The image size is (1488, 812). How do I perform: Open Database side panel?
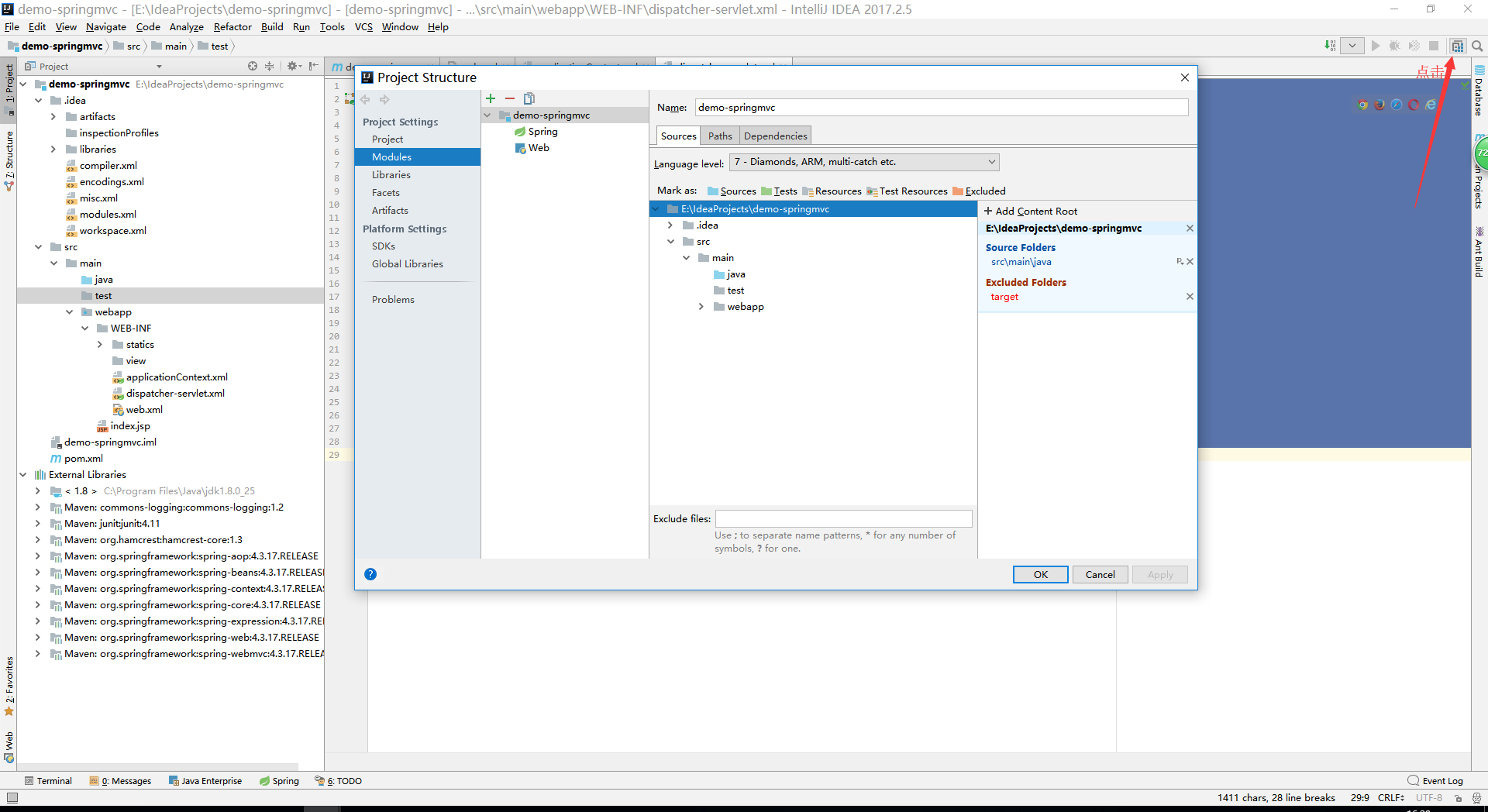point(1479,91)
